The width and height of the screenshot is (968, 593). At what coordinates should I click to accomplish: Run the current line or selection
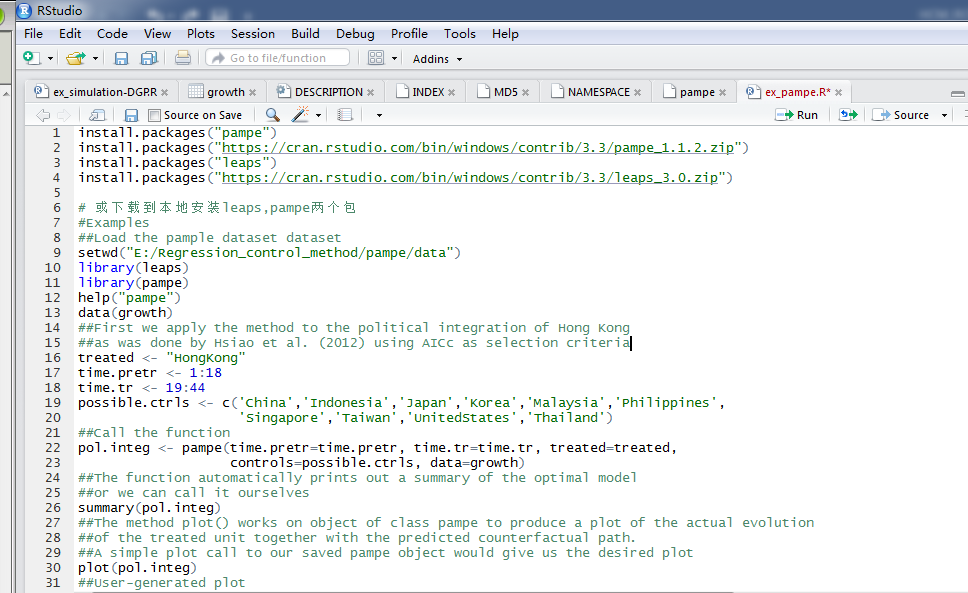796,115
